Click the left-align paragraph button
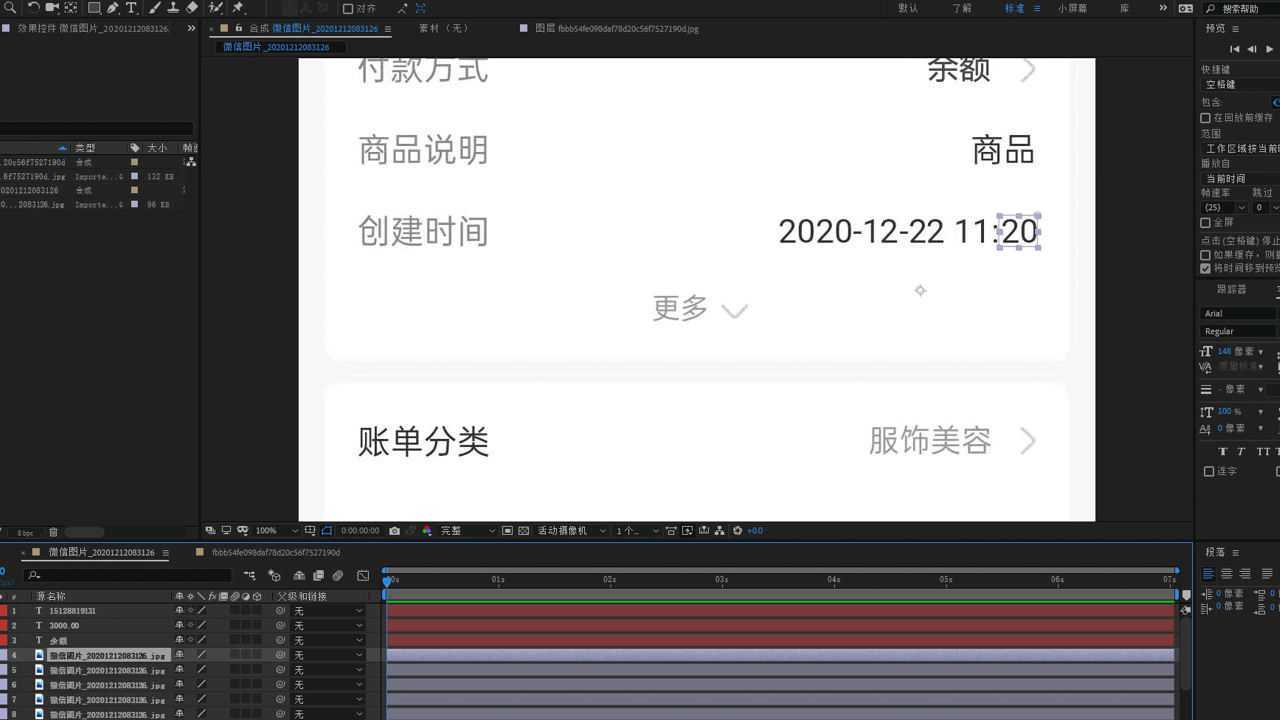 pos(1207,574)
